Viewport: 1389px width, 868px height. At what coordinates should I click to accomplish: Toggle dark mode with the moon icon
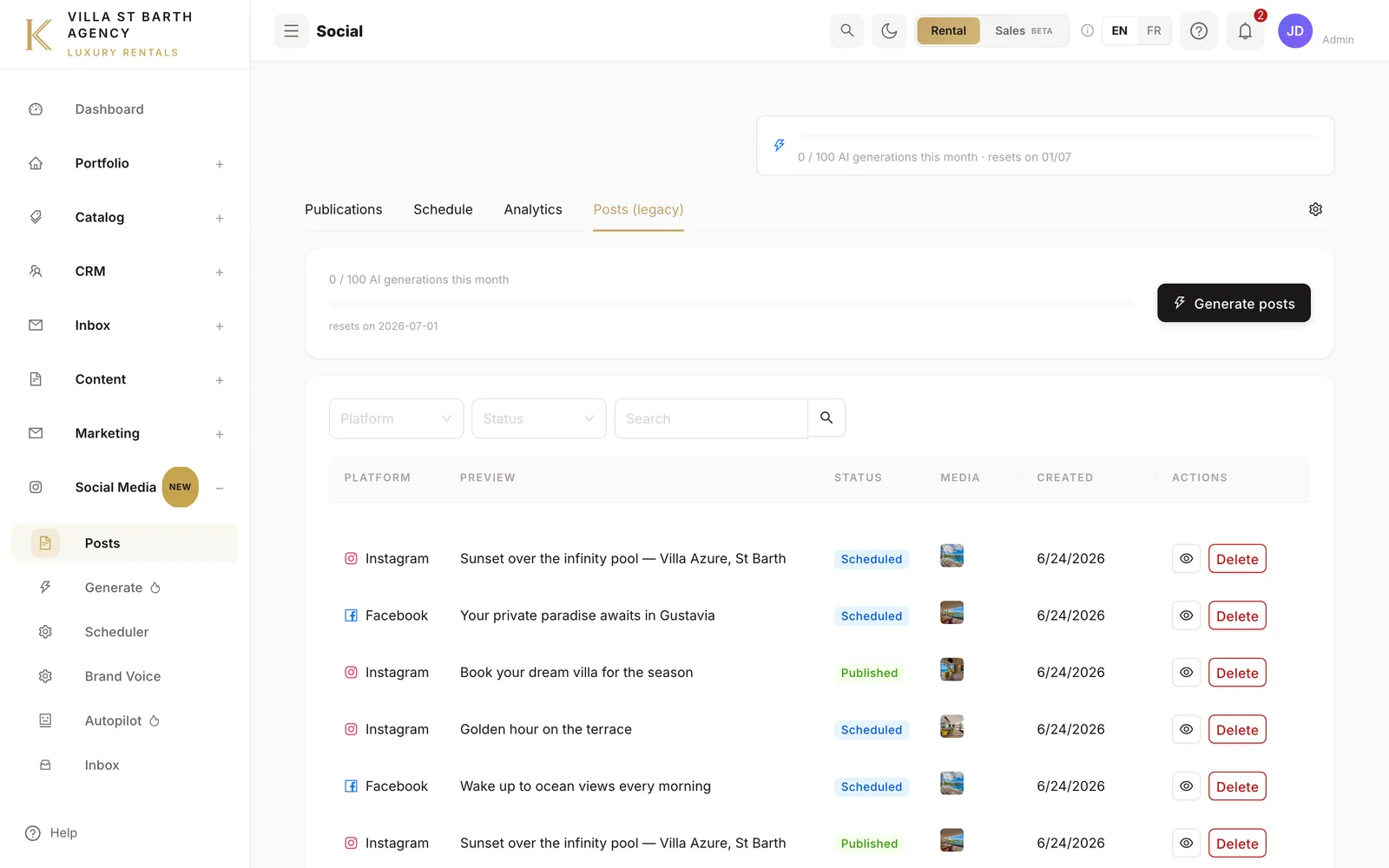click(889, 31)
